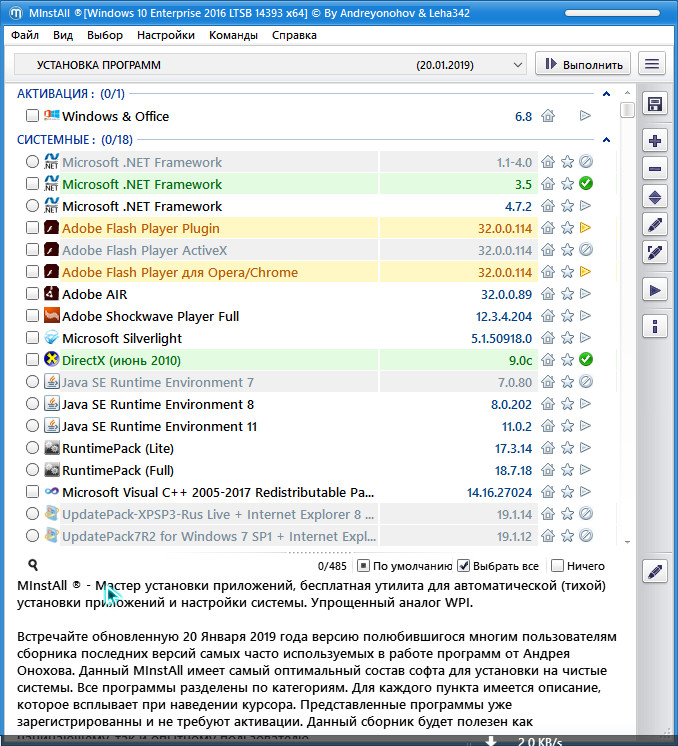Check the Windows & Office checkbox
The image size is (678, 746).
tap(32, 116)
